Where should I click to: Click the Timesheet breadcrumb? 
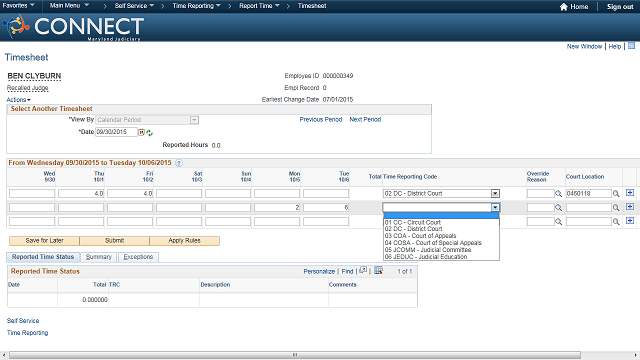coord(312,6)
